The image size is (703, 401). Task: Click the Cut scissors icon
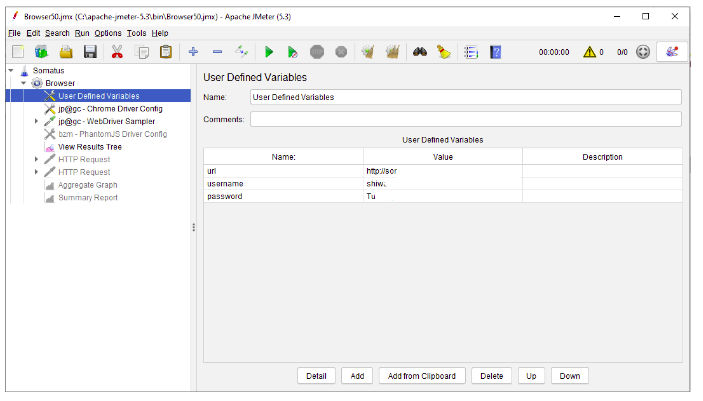(117, 52)
